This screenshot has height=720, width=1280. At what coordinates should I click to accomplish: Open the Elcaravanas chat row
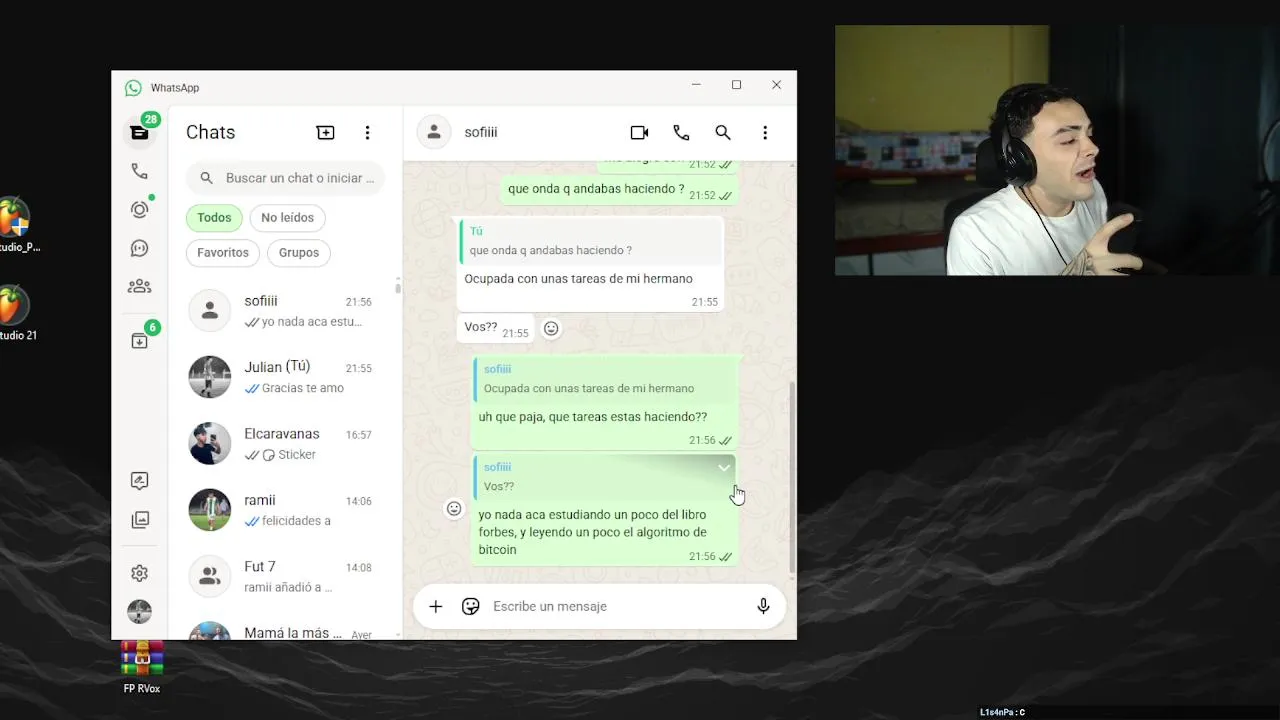pyautogui.click(x=285, y=444)
